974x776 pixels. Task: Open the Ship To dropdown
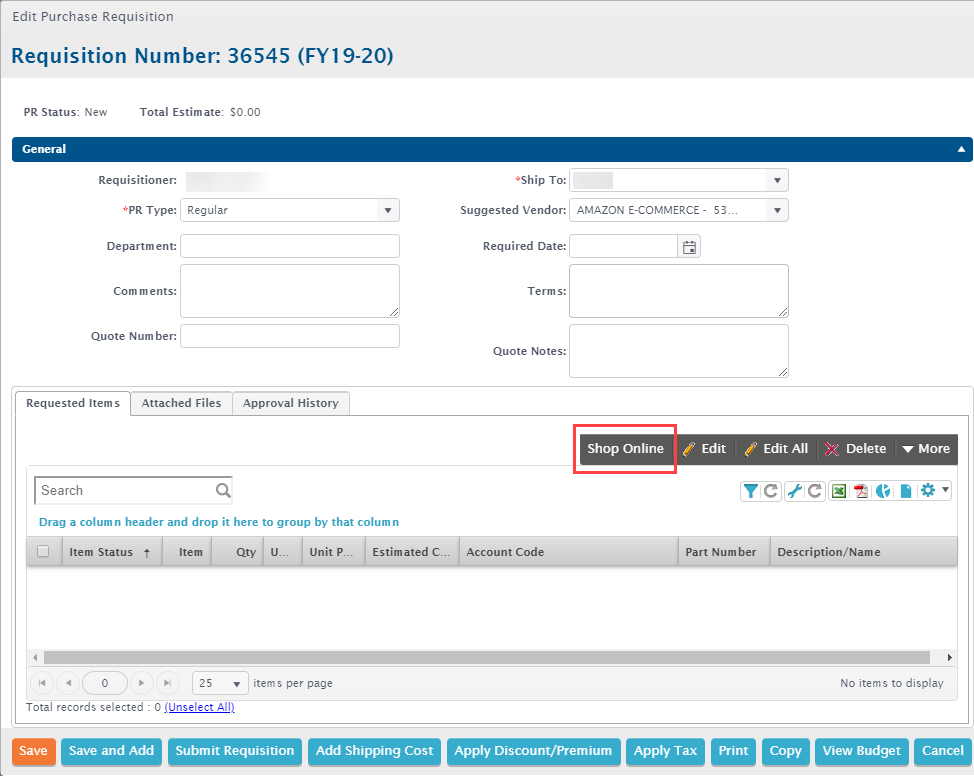777,180
